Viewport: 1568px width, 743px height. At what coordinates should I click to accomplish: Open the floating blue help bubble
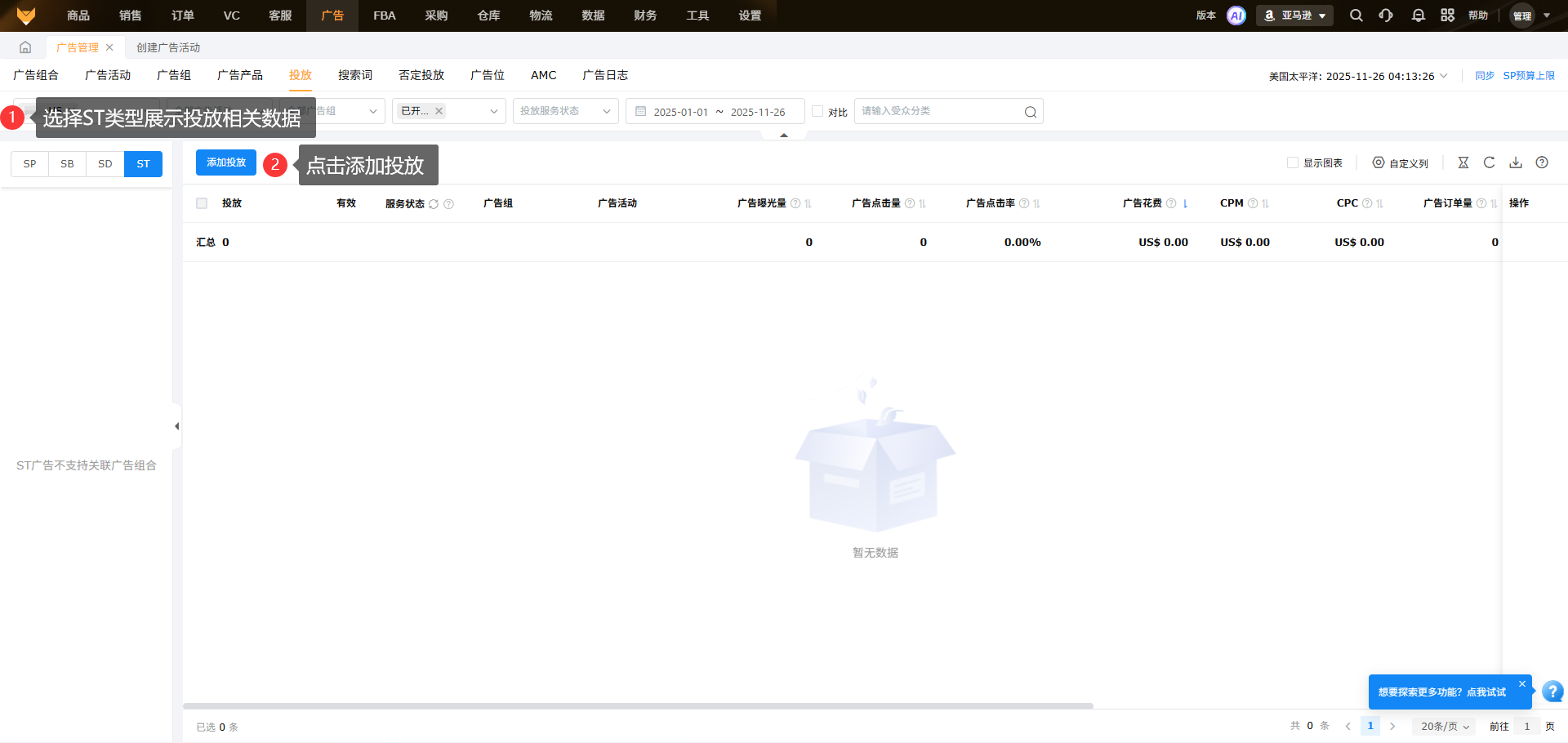1552,692
